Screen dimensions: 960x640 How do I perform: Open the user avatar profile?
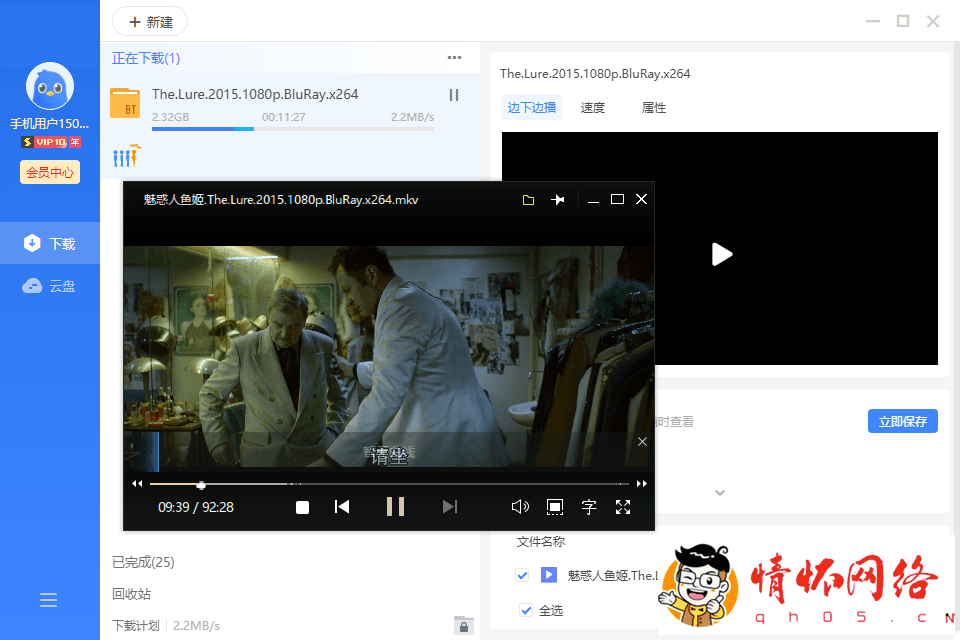tap(50, 86)
